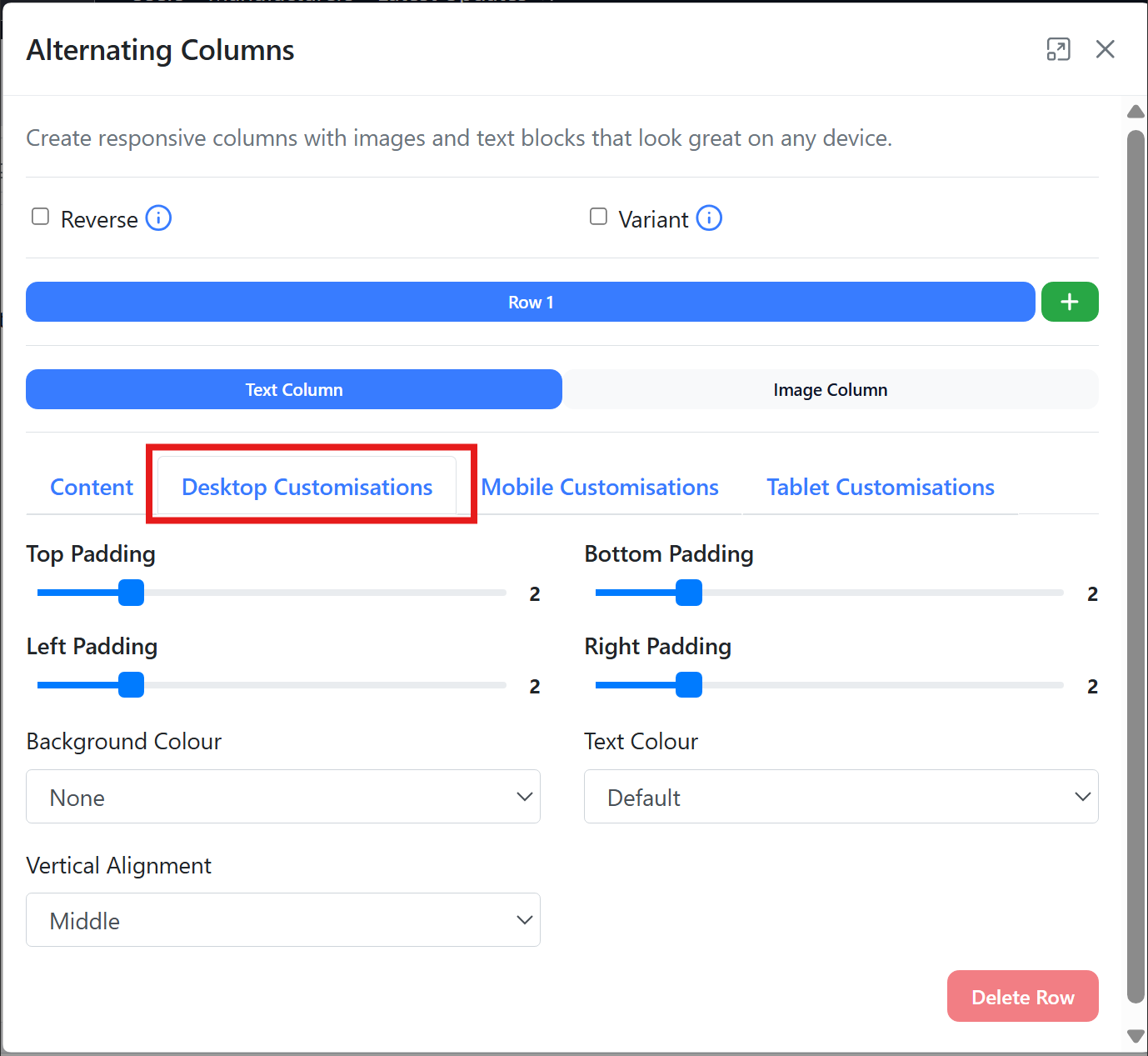This screenshot has width=1148, height=1056.
Task: Select the Row 1 button
Action: point(530,303)
